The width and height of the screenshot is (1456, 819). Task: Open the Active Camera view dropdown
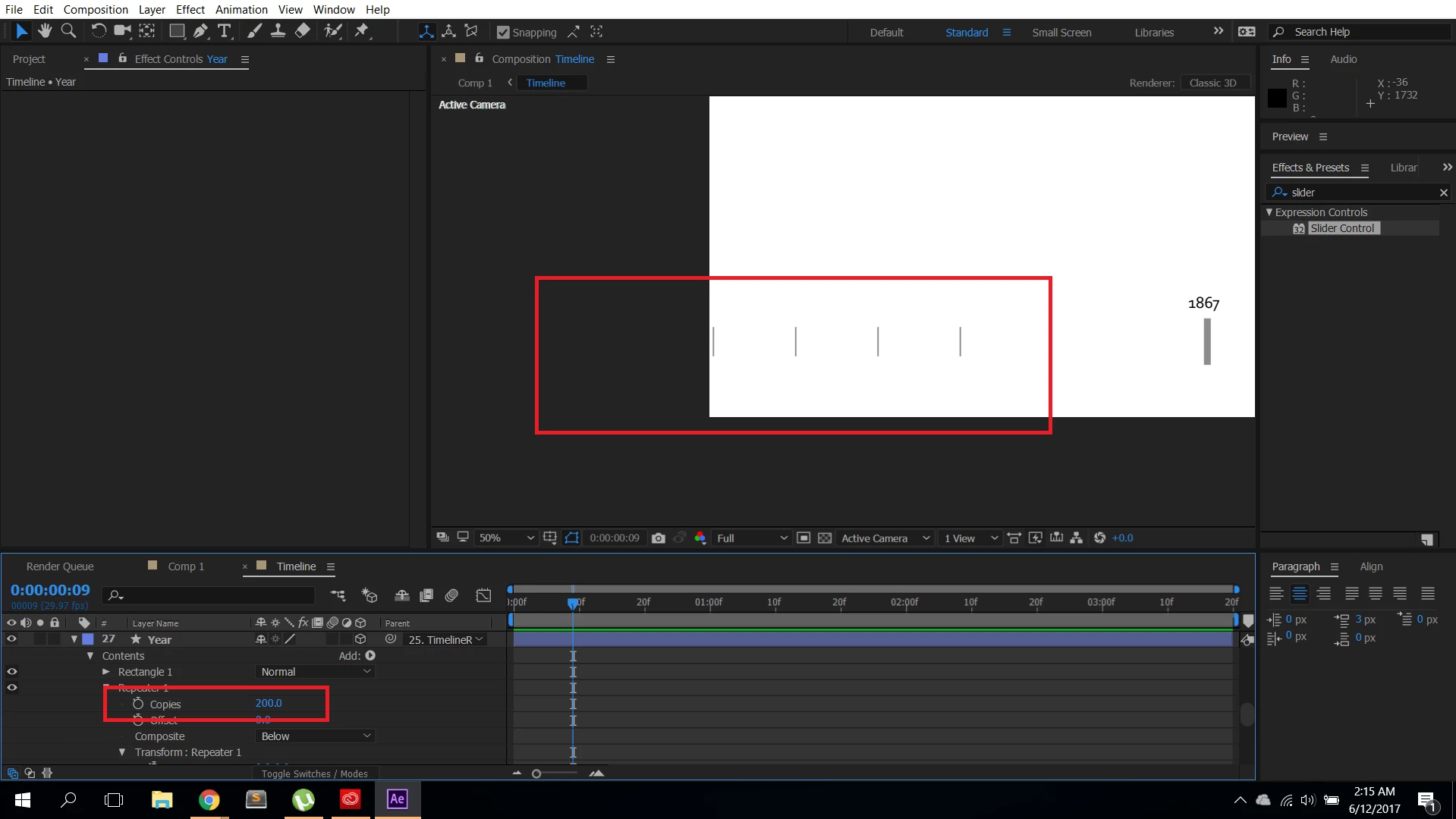click(x=885, y=538)
